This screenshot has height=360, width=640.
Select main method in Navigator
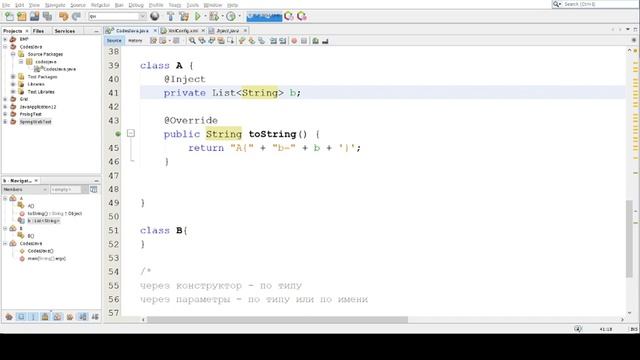[x=47, y=259]
